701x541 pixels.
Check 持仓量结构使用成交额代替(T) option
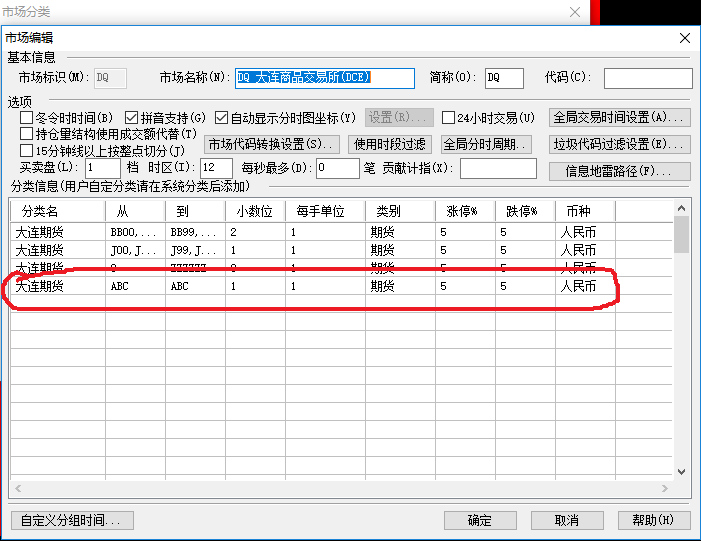pyautogui.click(x=26, y=134)
